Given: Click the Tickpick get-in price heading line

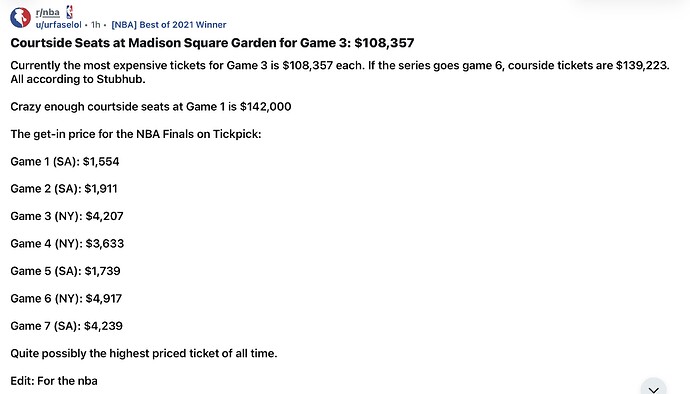Looking at the screenshot, I should point(136,134).
